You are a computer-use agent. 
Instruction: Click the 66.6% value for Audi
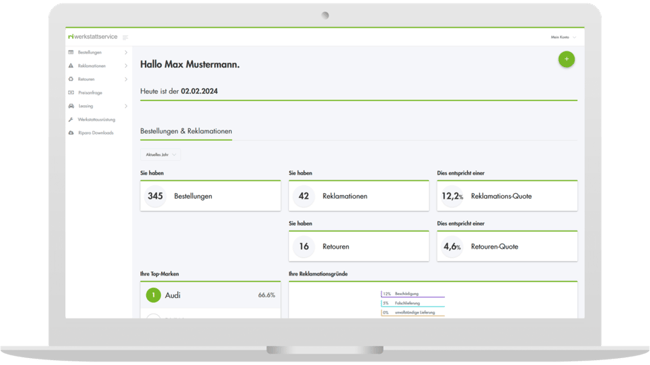coord(266,295)
